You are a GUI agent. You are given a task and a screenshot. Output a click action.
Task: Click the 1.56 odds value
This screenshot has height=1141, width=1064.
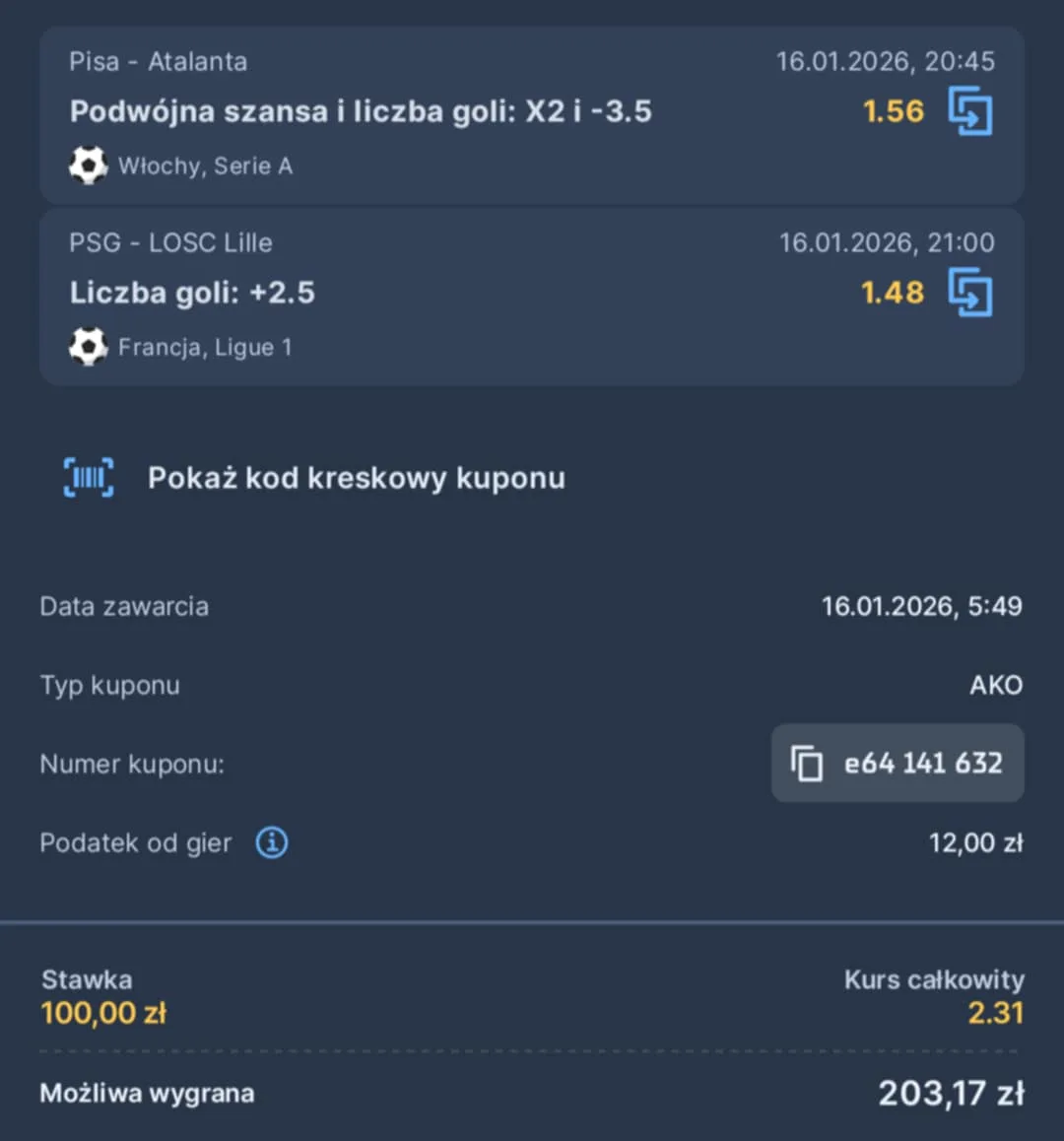tap(893, 111)
